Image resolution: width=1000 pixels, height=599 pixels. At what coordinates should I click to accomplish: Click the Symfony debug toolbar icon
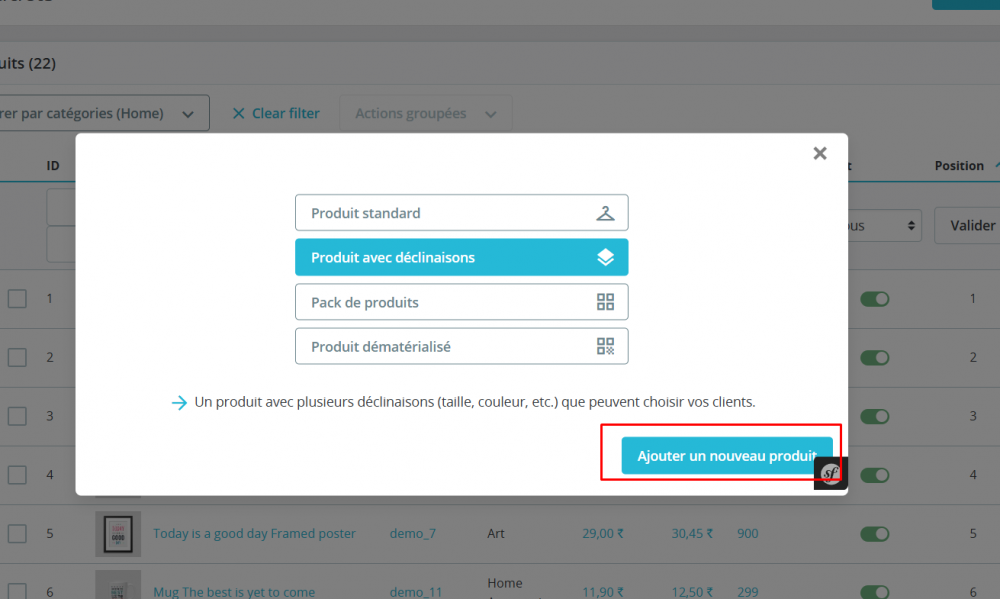830,473
